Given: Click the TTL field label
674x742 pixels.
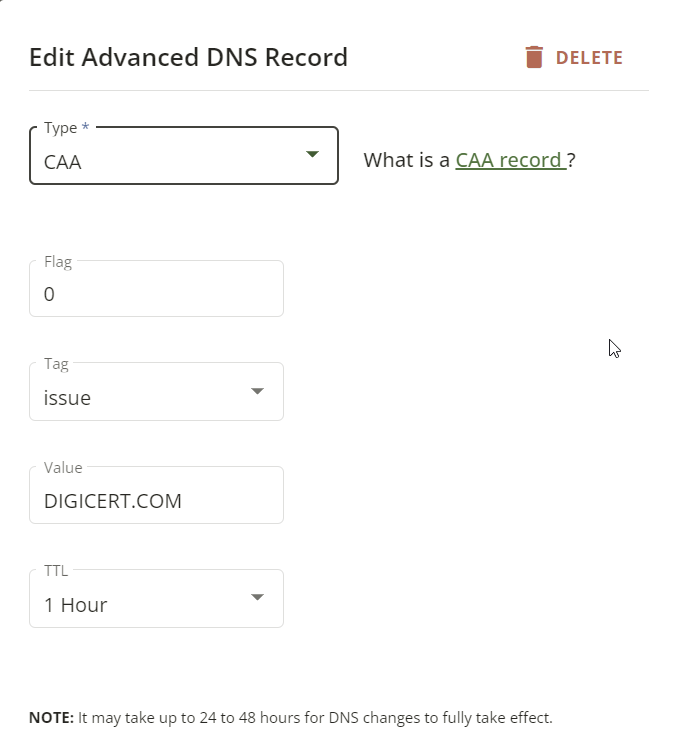Looking at the screenshot, I should click(x=56, y=571).
